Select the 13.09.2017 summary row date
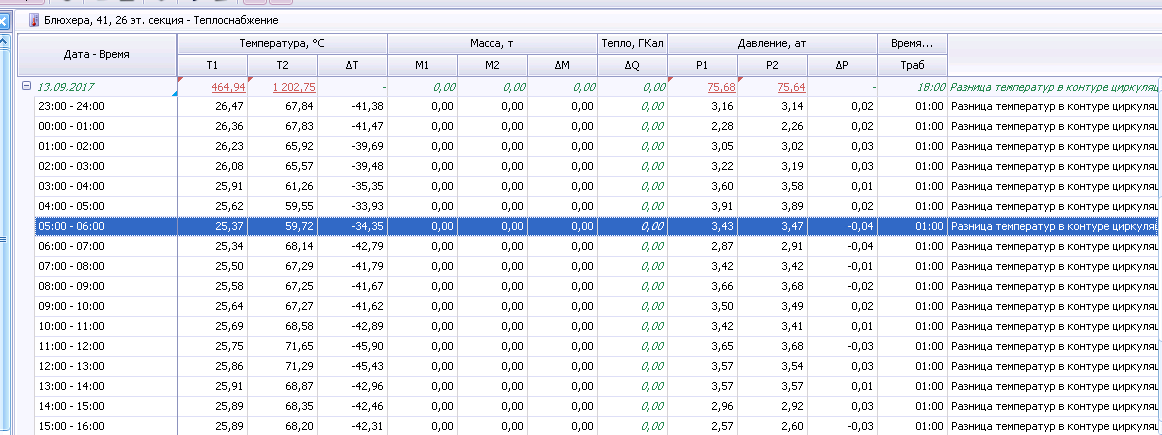Image resolution: width=1162 pixels, height=435 pixels. pyautogui.click(x=66, y=87)
